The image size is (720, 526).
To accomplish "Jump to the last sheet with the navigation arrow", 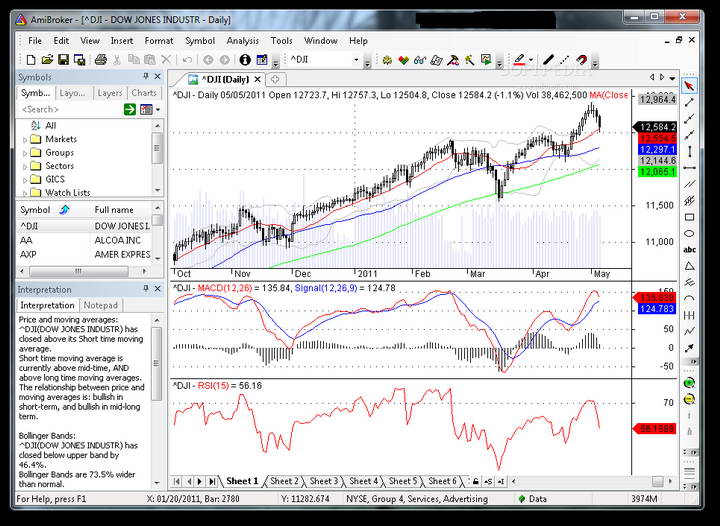I will [x=212, y=481].
